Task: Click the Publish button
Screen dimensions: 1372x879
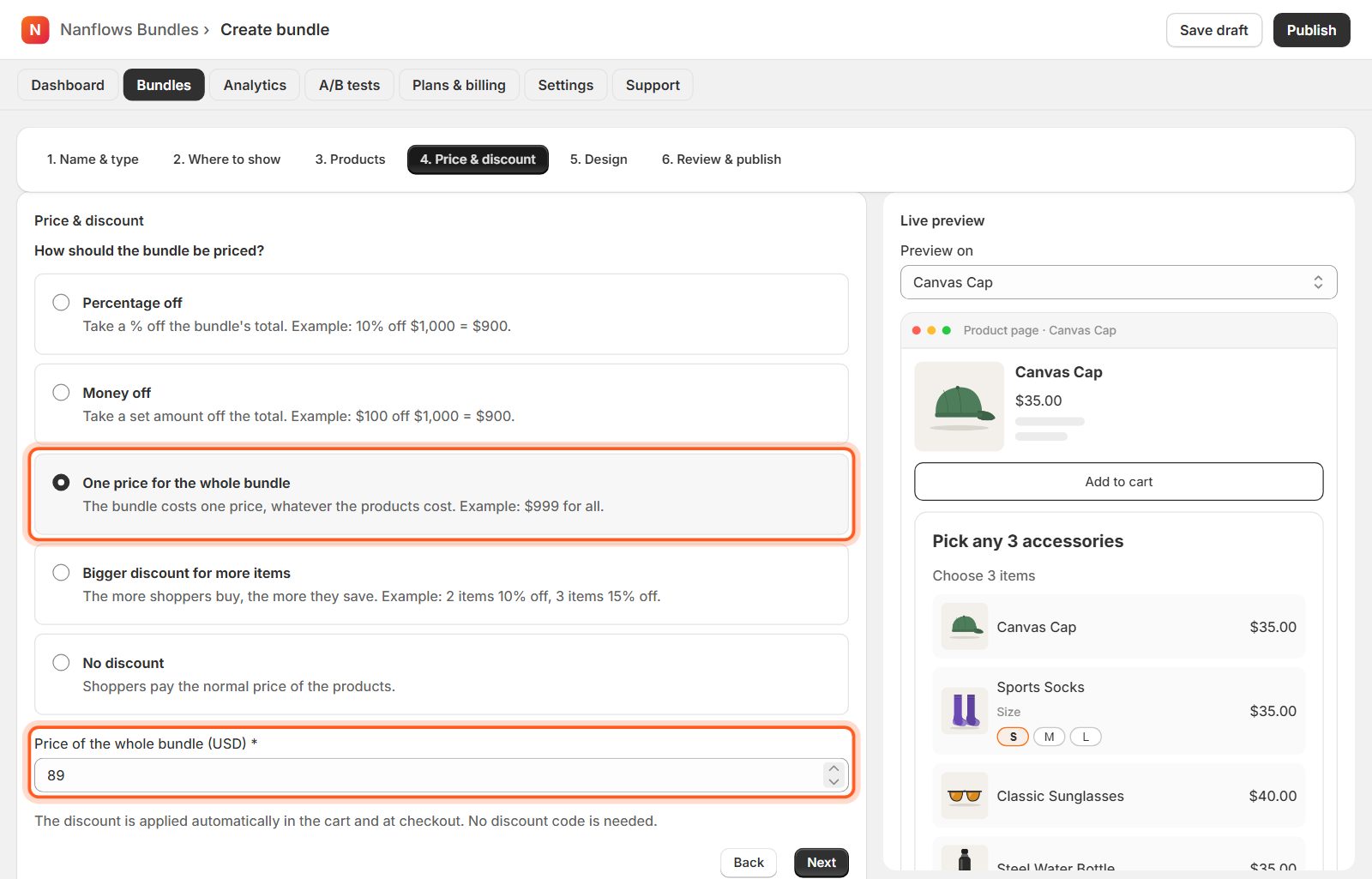Action: 1311,30
